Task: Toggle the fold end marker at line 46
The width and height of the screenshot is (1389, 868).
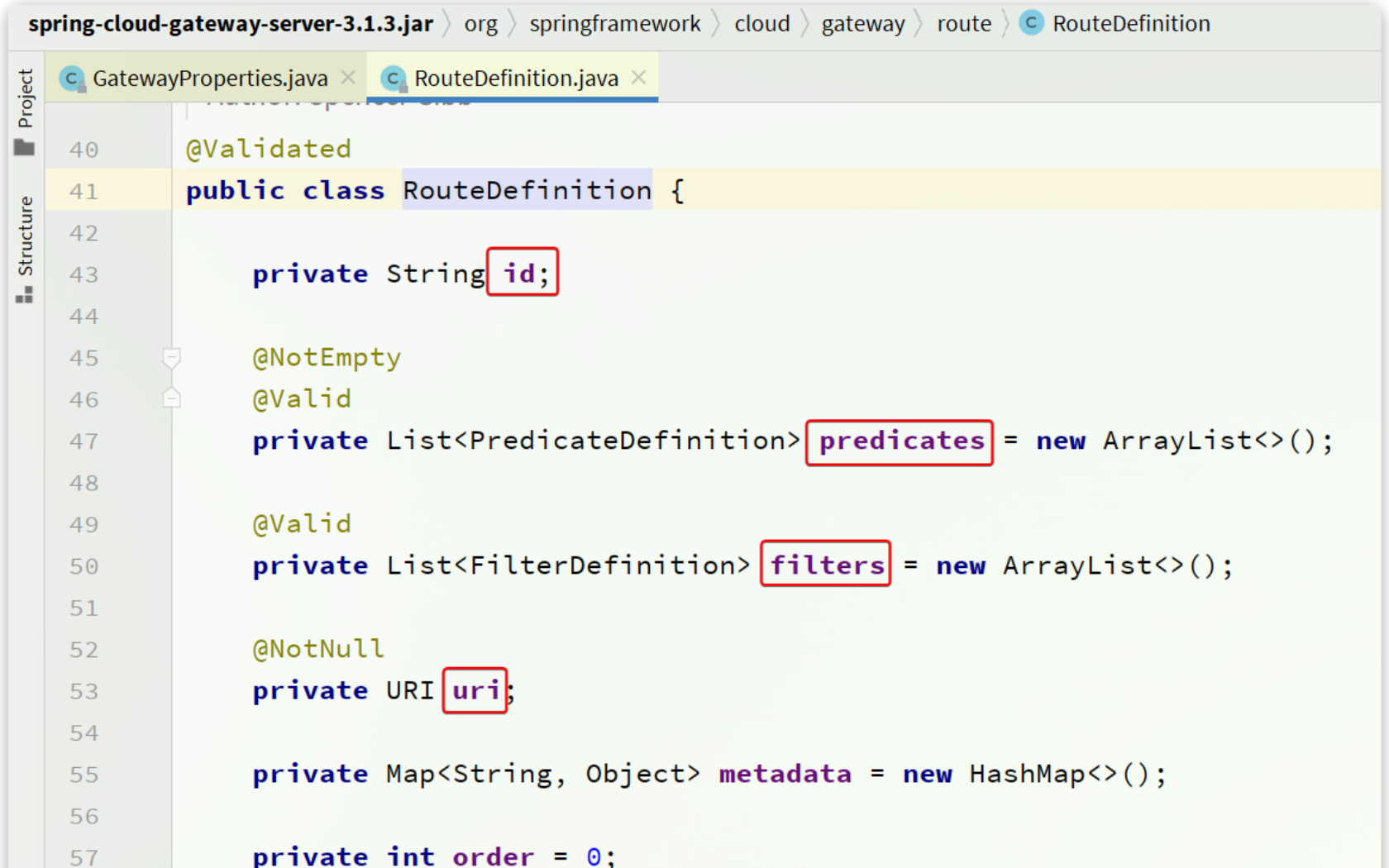Action: (x=171, y=399)
